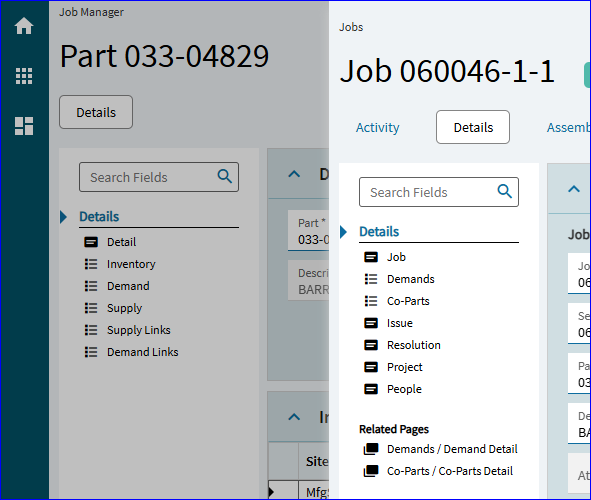Collapse Details section in Part 033-04829 nav
Screen dimensions: 591x500
(63, 217)
